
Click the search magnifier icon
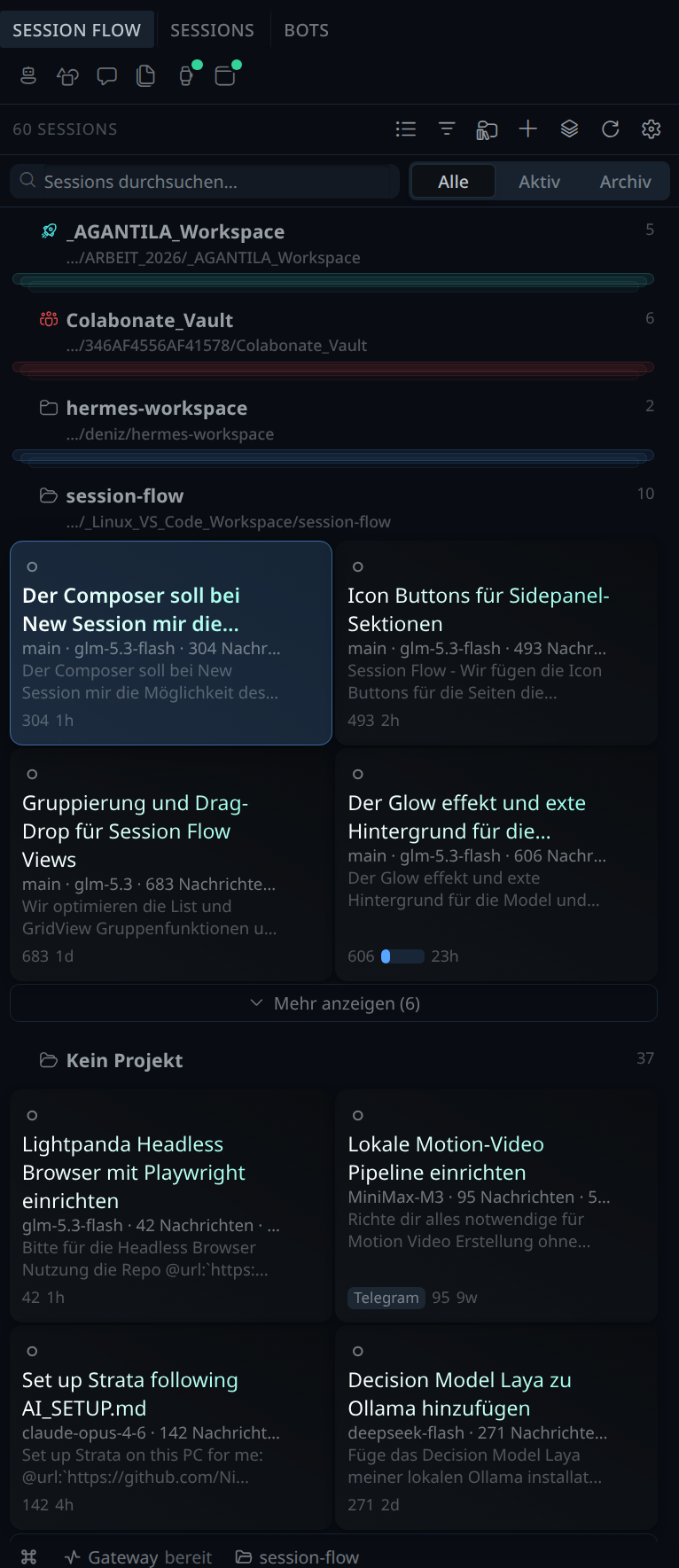(x=28, y=181)
